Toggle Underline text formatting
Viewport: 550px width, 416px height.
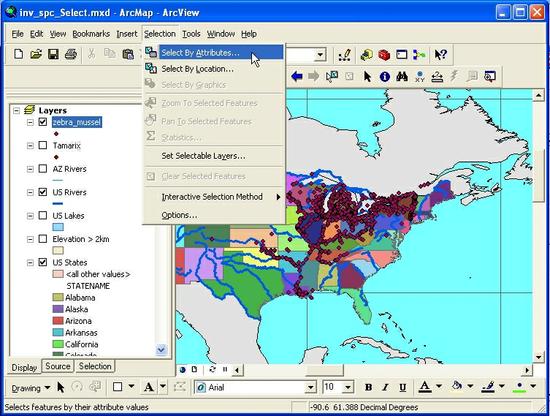tap(403, 387)
